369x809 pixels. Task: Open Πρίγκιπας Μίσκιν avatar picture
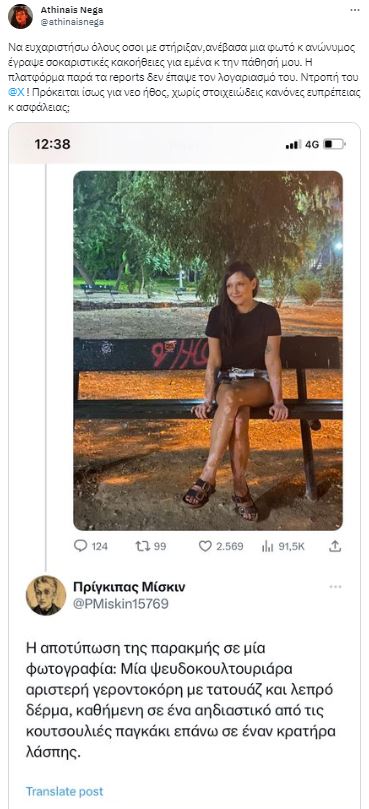[x=46, y=595]
